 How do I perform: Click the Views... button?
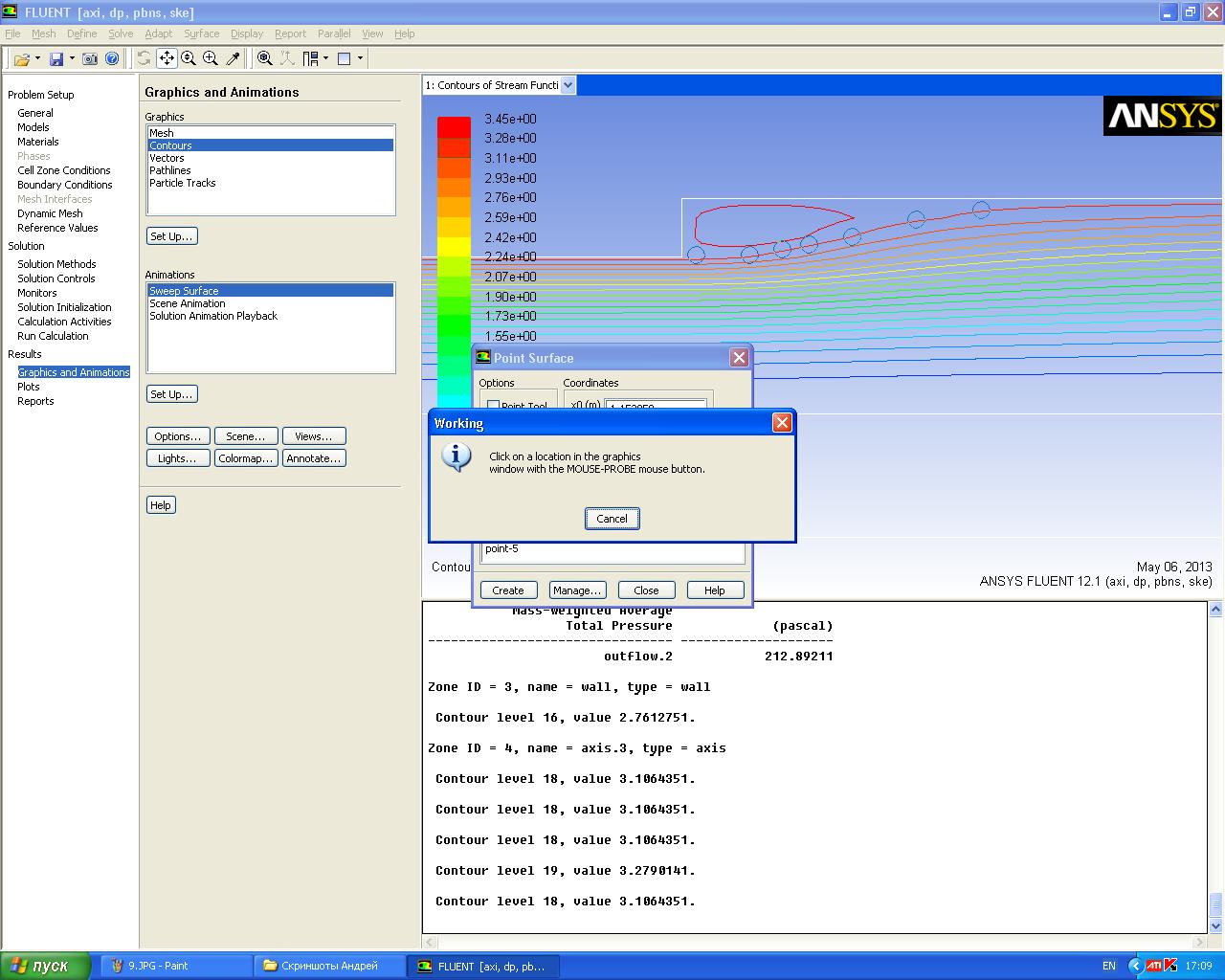click(314, 436)
